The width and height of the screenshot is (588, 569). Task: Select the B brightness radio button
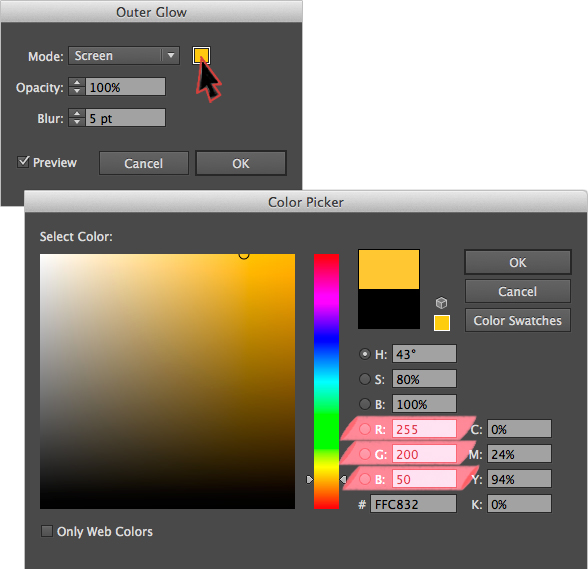tap(364, 404)
